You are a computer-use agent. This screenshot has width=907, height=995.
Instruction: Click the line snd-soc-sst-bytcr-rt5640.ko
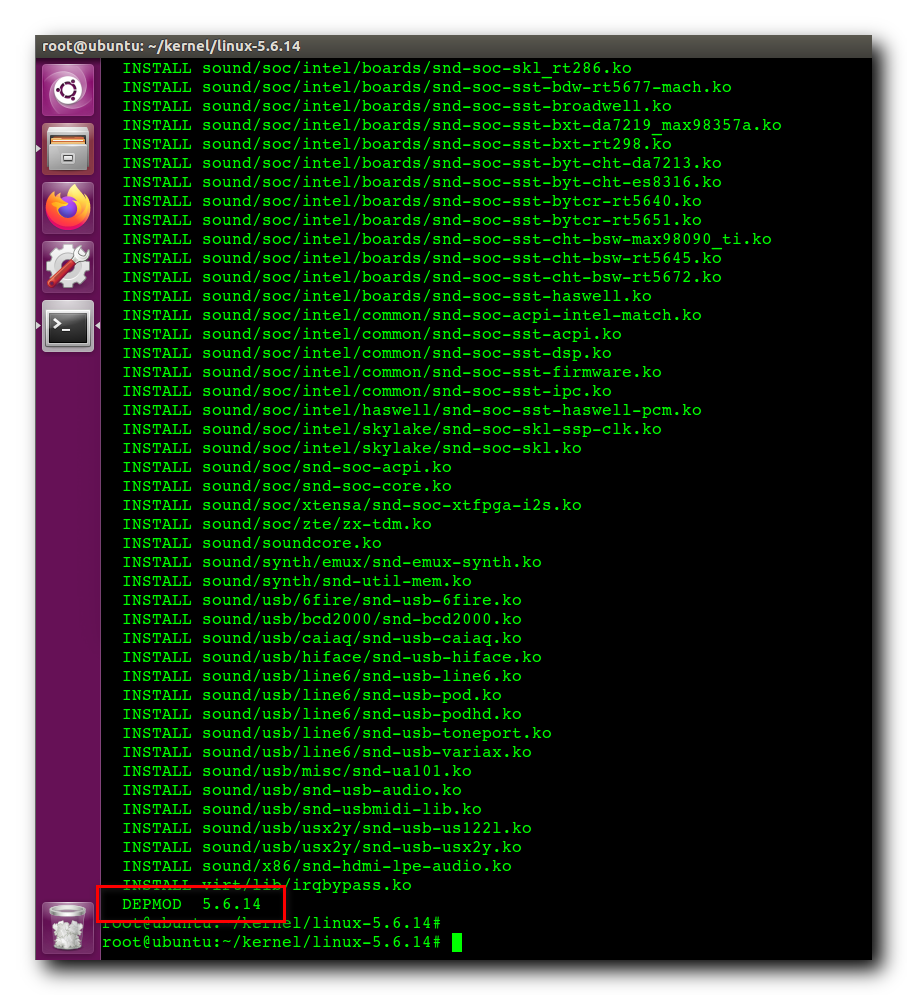(412, 202)
